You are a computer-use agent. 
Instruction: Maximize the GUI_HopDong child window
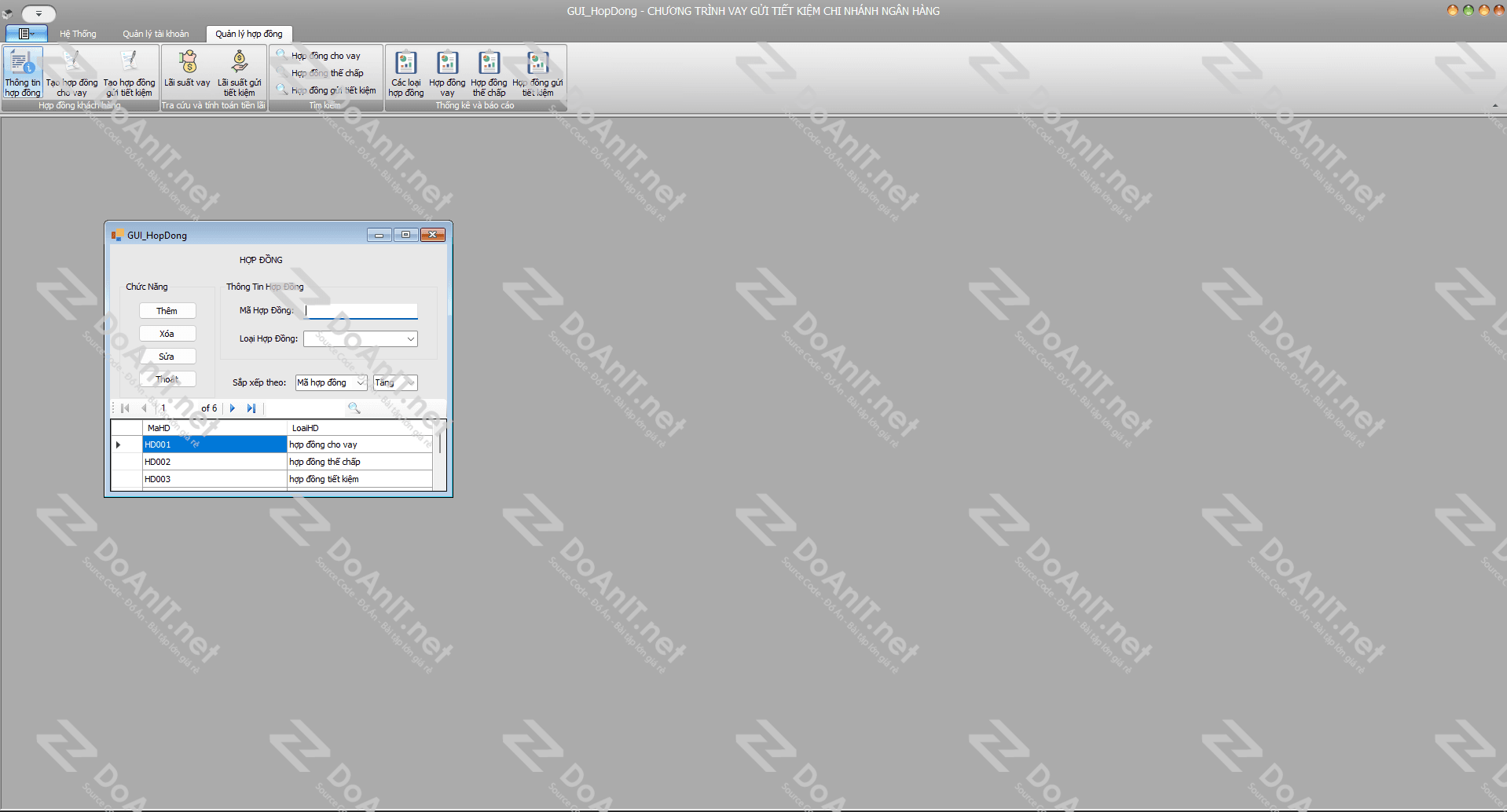[406, 235]
